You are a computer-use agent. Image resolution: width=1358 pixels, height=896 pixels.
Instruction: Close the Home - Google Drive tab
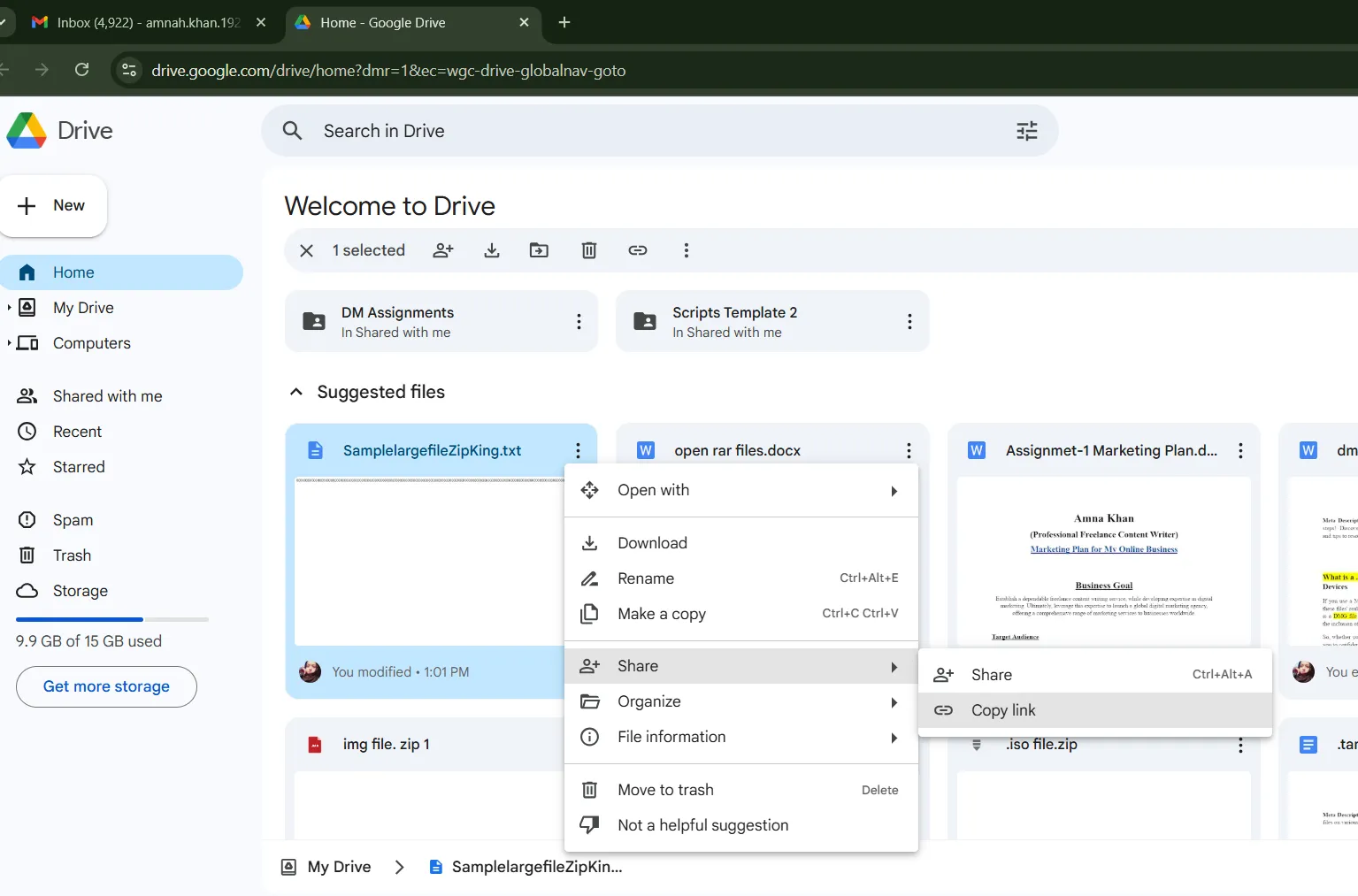524,22
